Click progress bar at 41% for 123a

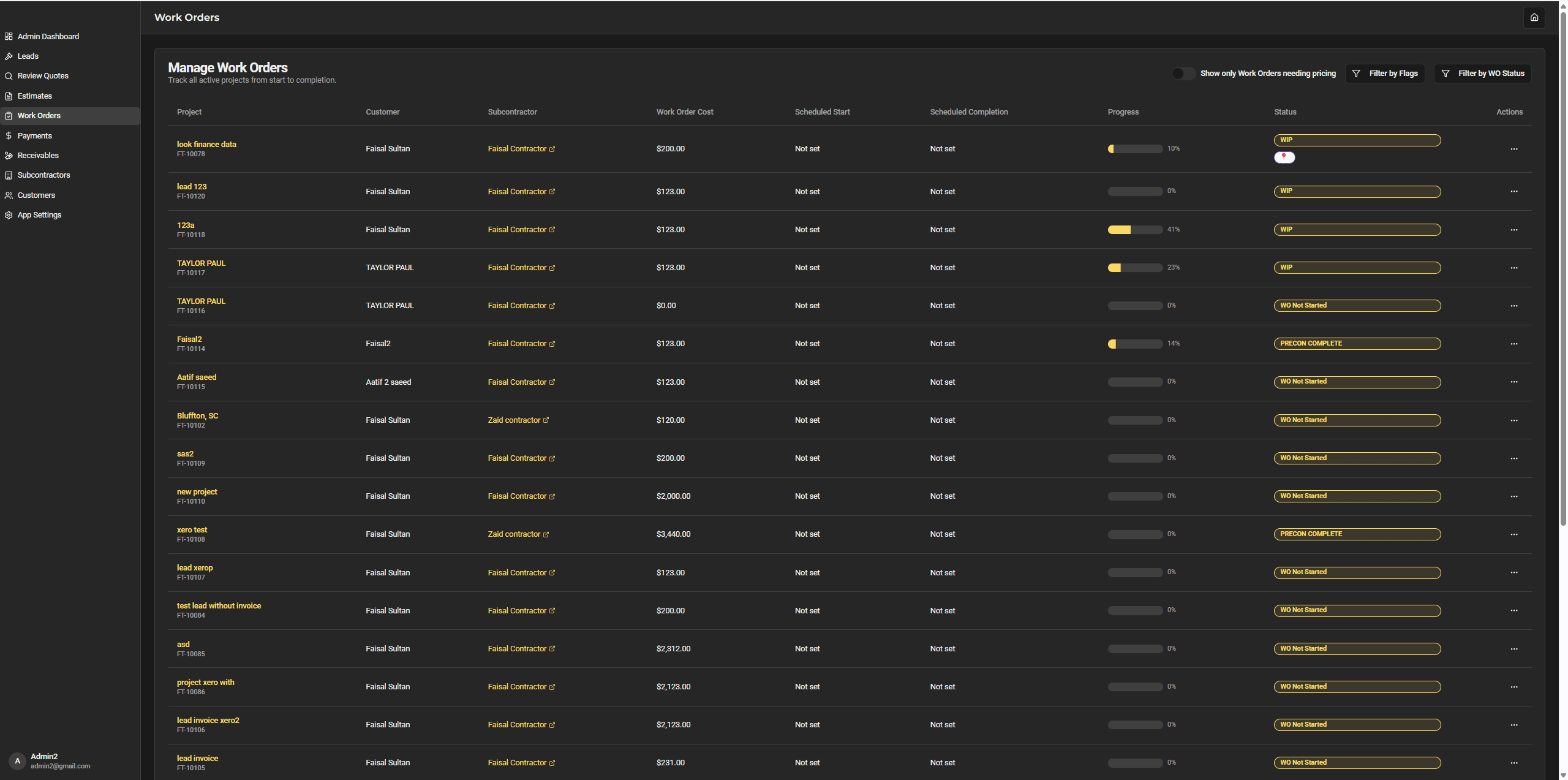pos(1135,230)
